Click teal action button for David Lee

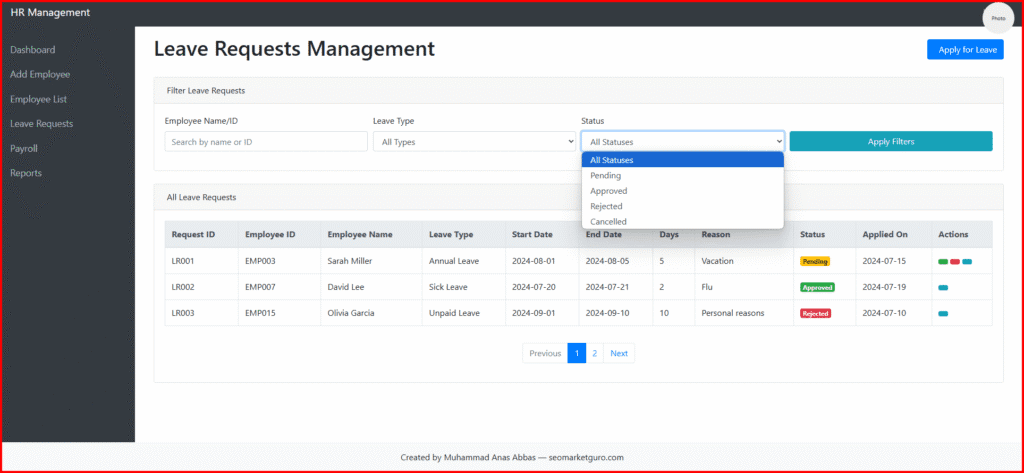point(943,287)
